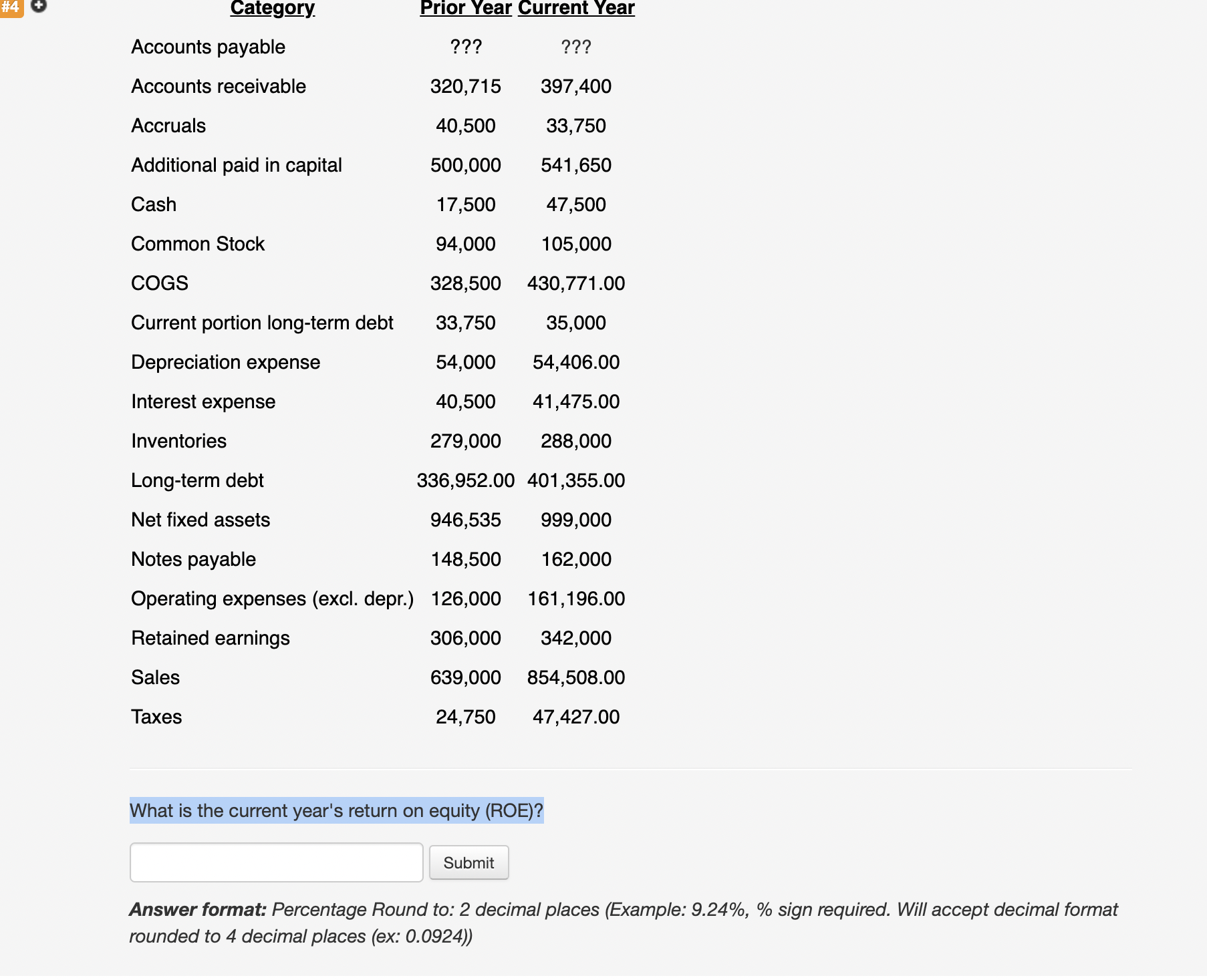
Task: Click the ??? value under Prior Year
Action: pyautogui.click(x=466, y=47)
